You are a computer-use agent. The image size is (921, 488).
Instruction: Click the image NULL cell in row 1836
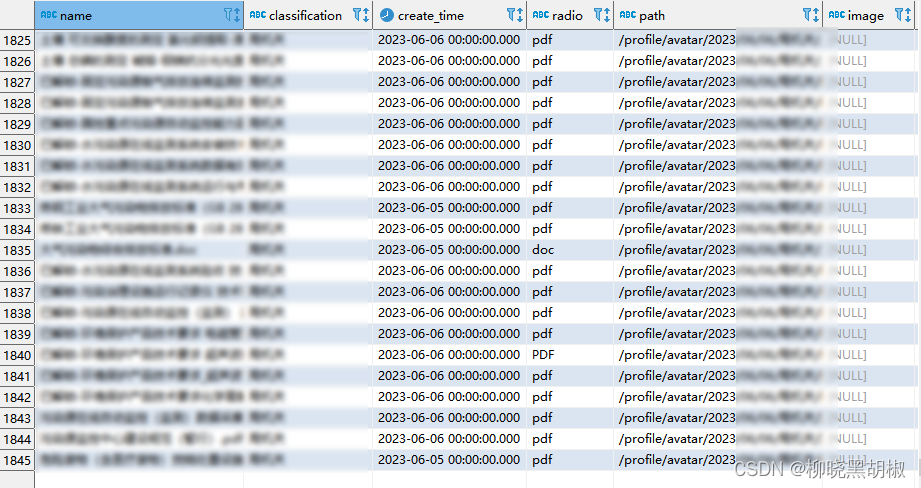869,271
